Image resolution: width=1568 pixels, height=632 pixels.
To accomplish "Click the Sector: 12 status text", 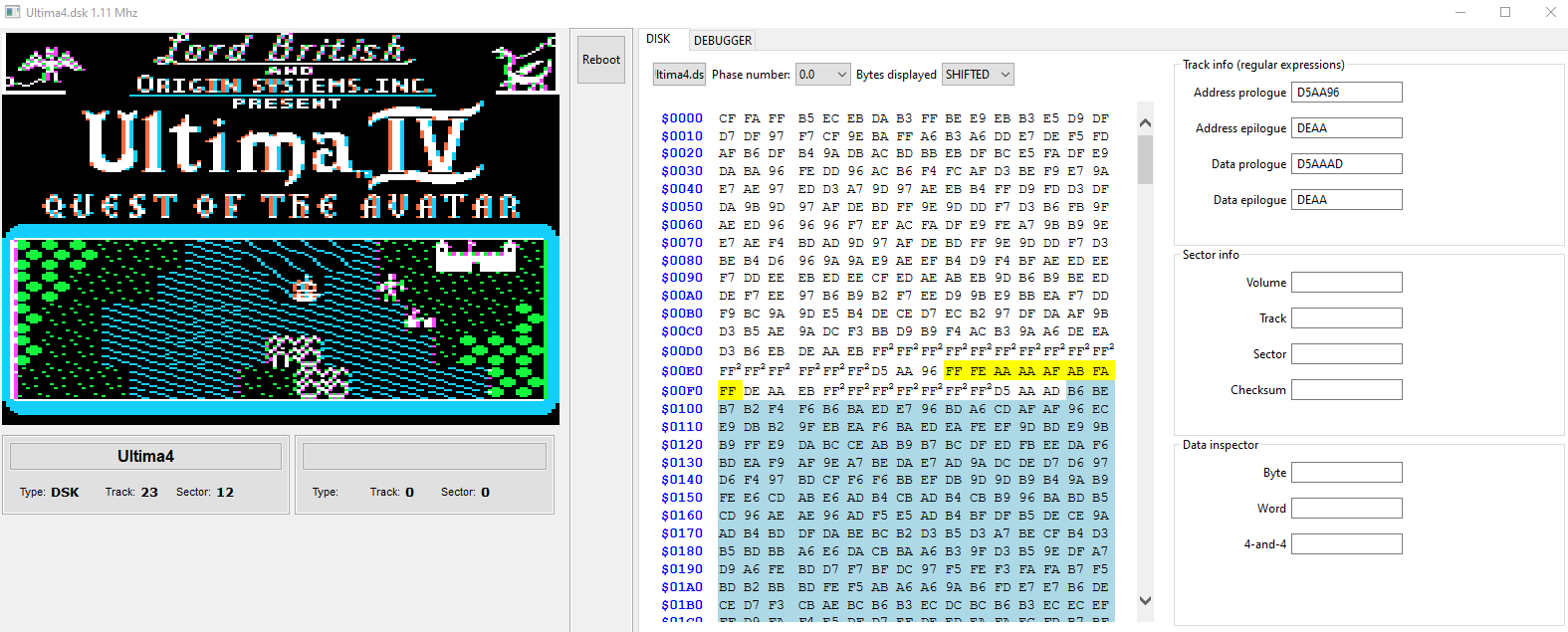I will click(205, 493).
